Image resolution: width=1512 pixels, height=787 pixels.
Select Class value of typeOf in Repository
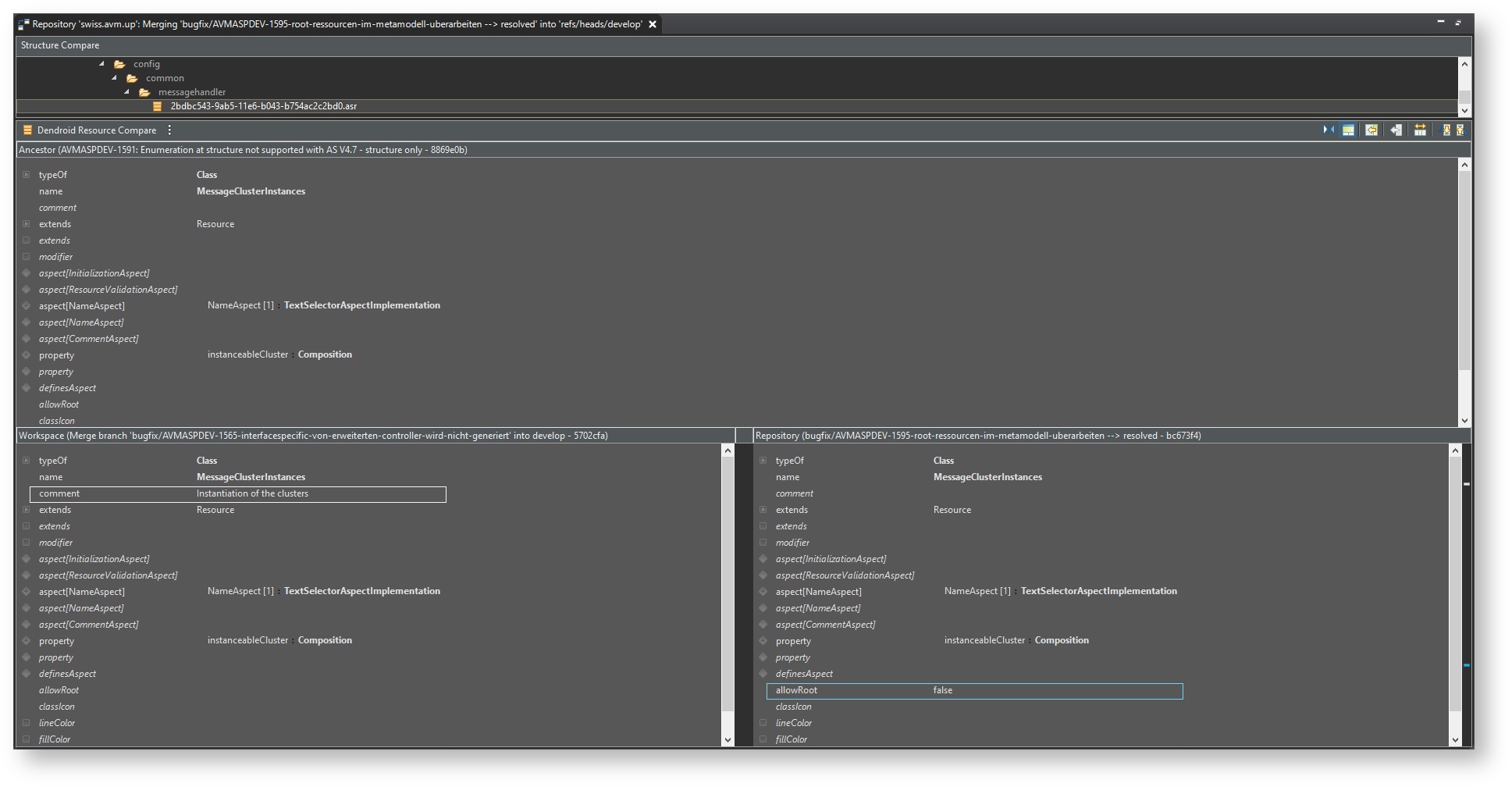pos(944,461)
